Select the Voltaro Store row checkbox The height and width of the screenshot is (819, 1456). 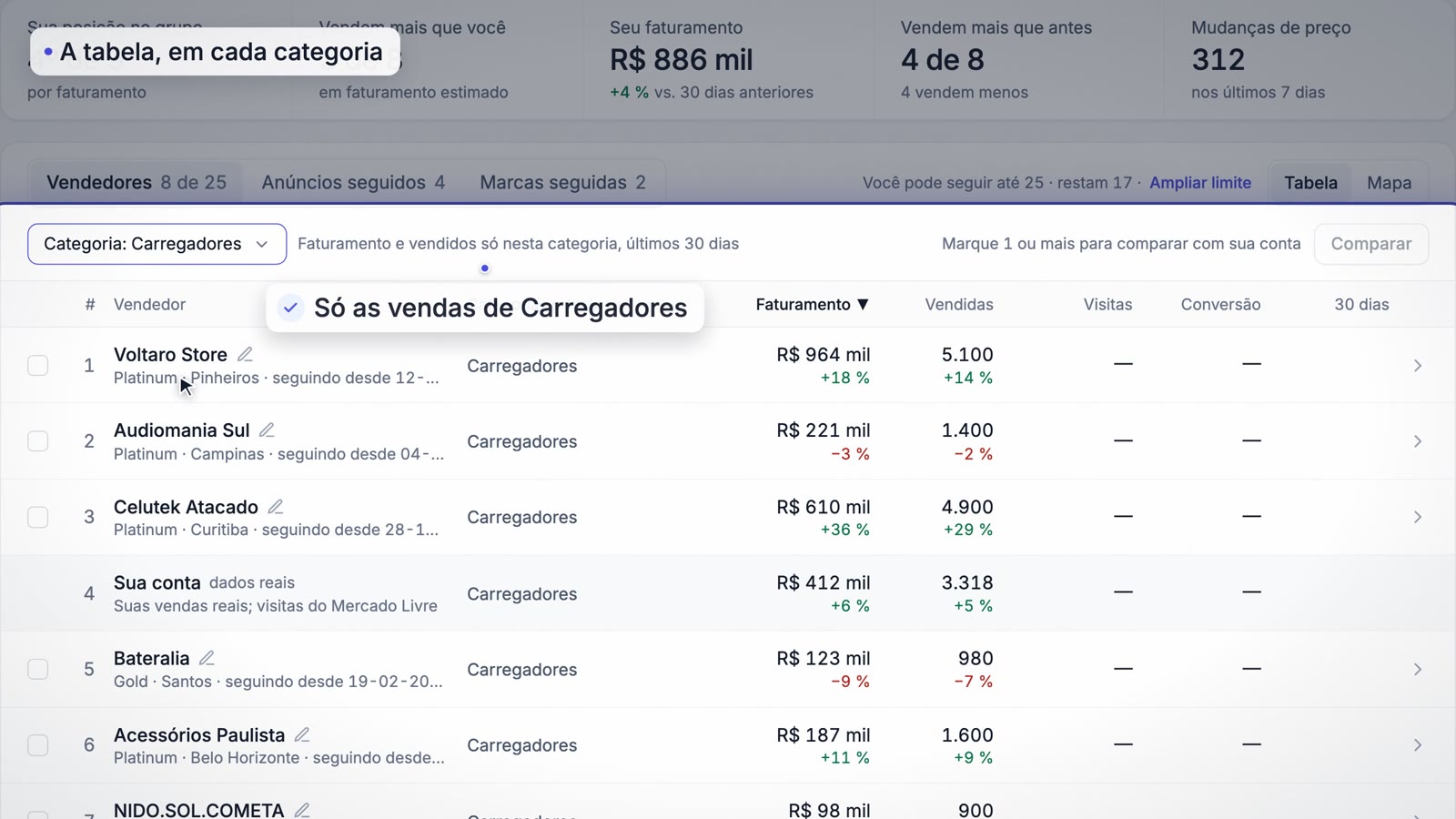click(38, 366)
